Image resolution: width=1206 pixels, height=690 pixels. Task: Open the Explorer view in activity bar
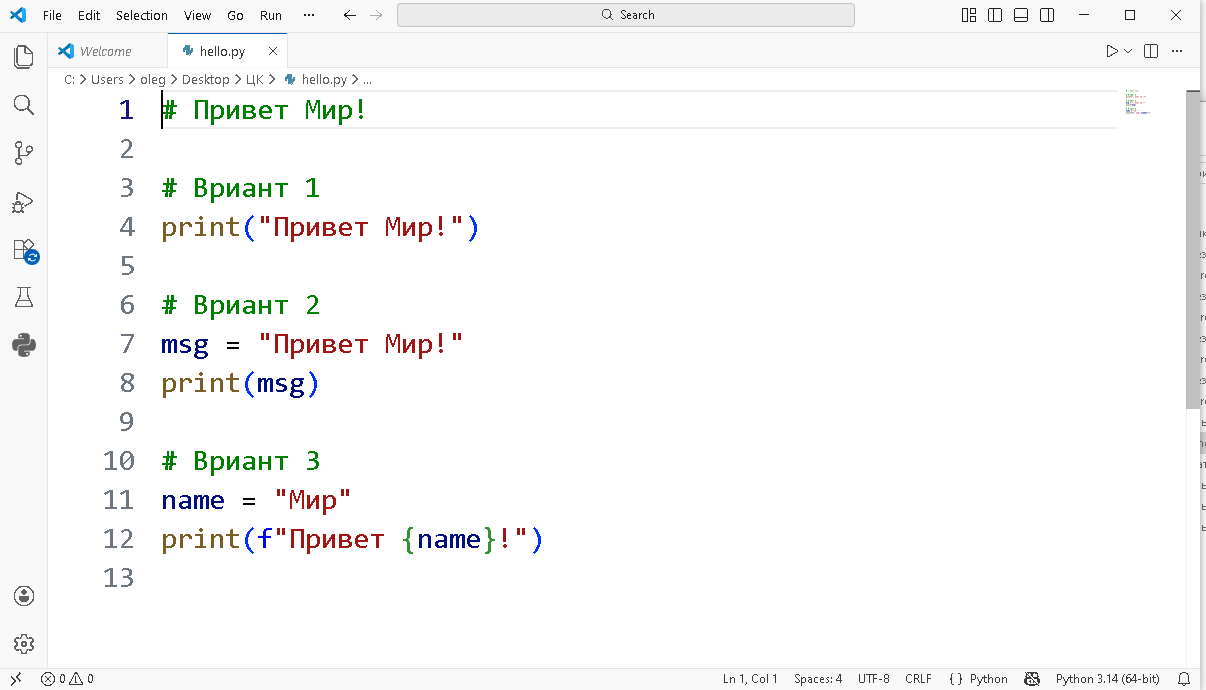point(24,57)
